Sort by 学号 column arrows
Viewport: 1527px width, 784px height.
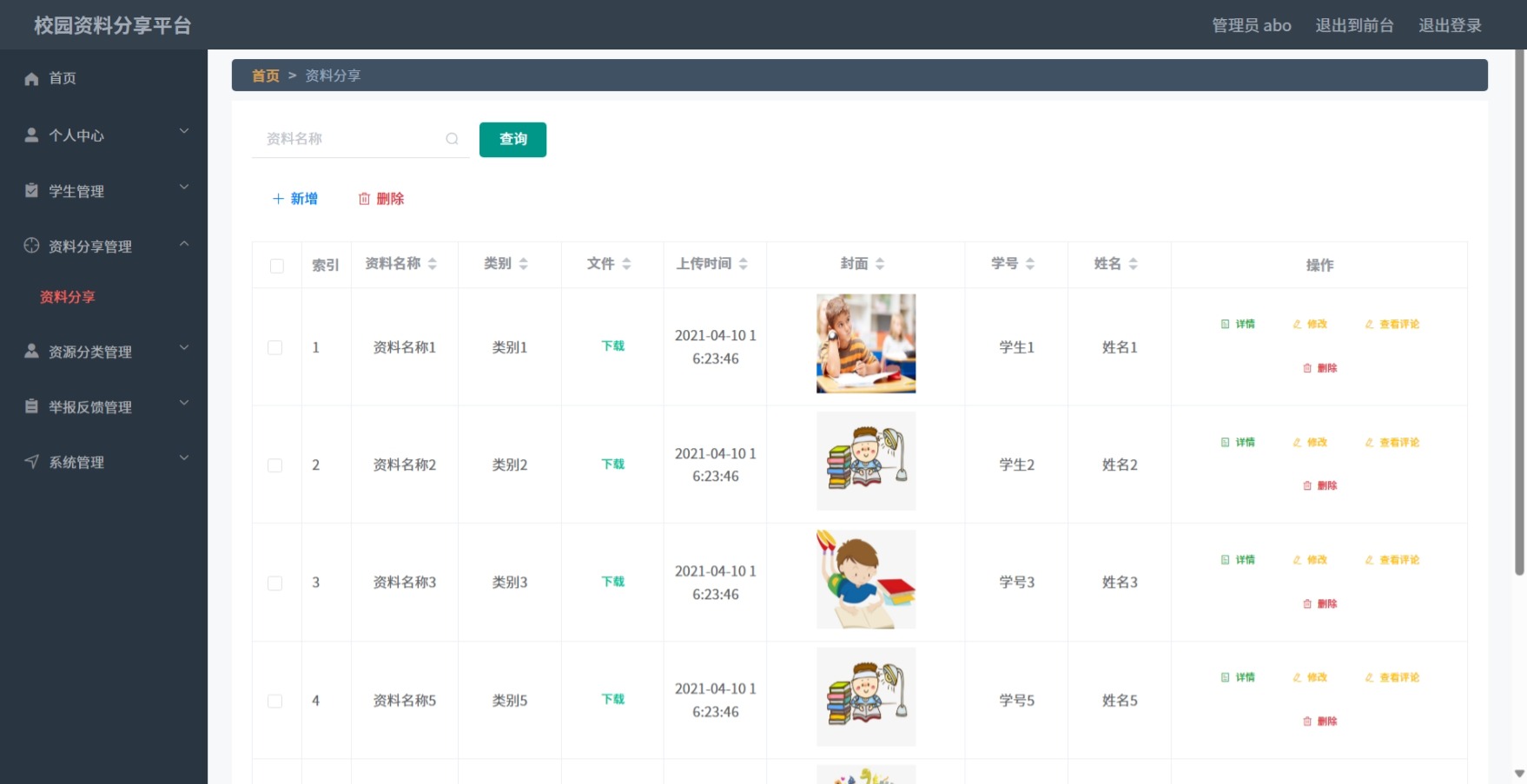[1030, 264]
